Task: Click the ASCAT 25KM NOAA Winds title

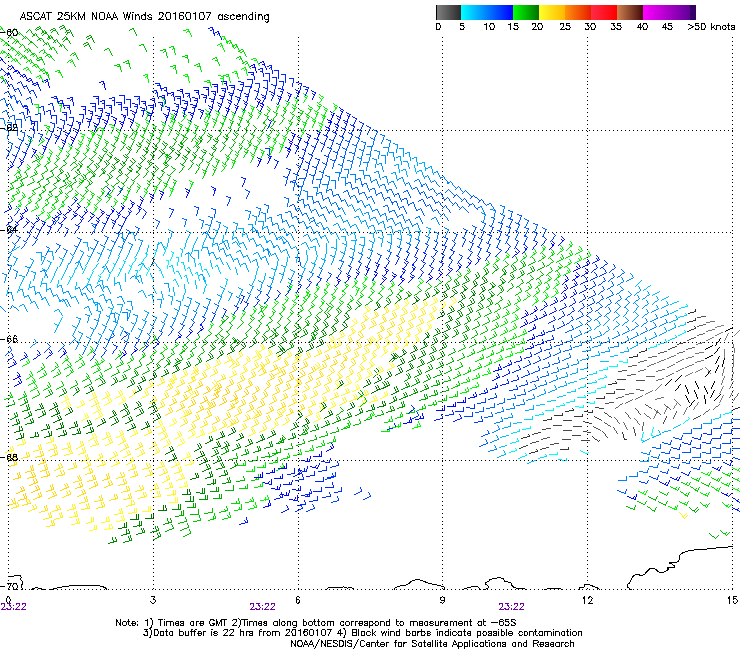Action: [144, 17]
